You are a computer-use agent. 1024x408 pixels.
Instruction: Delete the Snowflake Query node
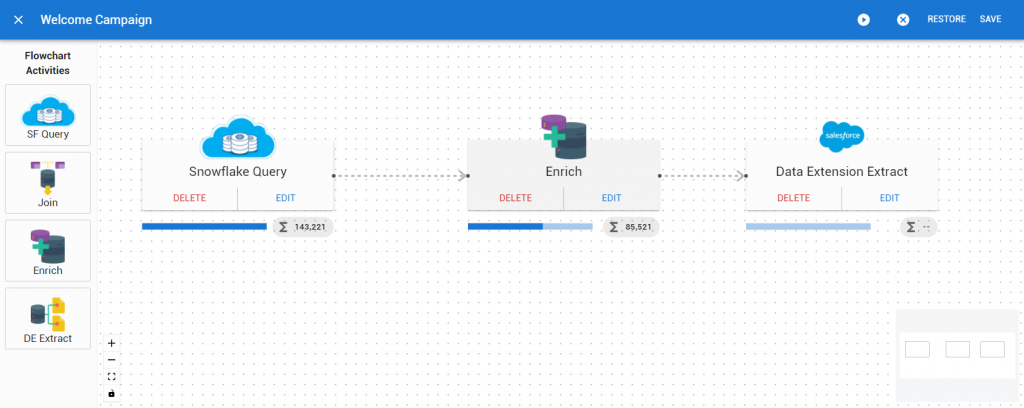[x=189, y=198]
